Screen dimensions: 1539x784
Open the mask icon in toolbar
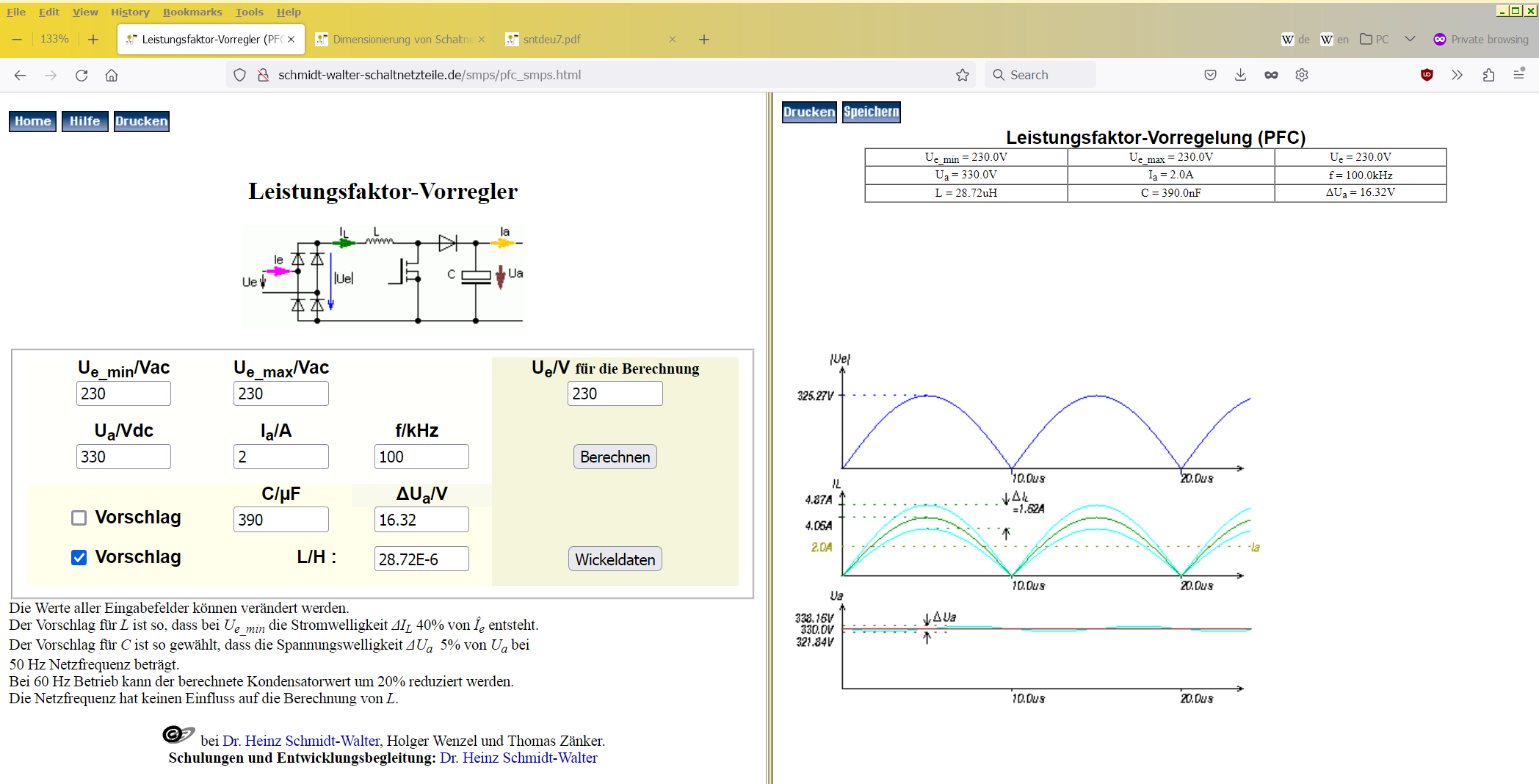point(1271,75)
